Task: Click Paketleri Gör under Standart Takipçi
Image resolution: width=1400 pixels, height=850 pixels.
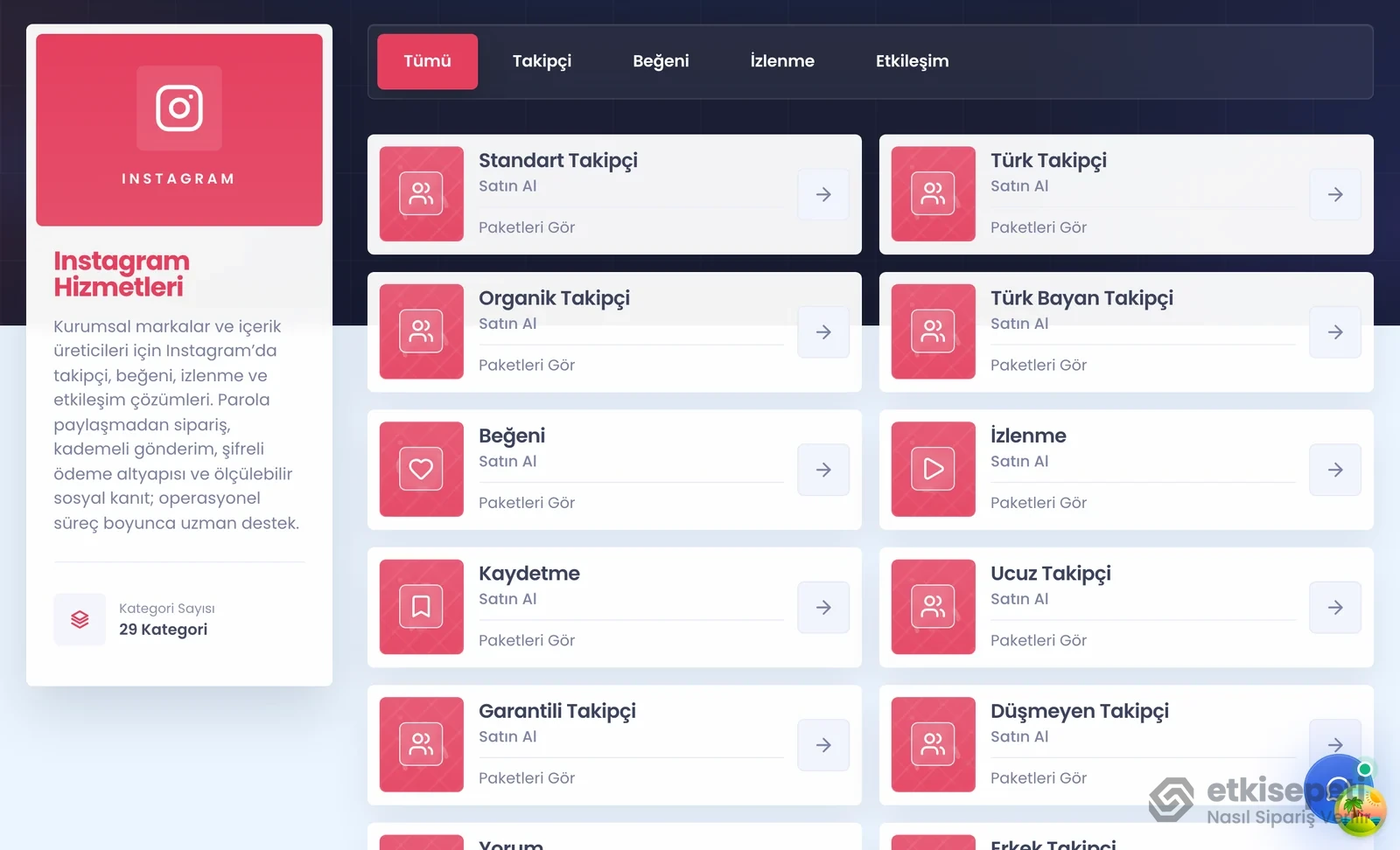Action: tap(527, 227)
